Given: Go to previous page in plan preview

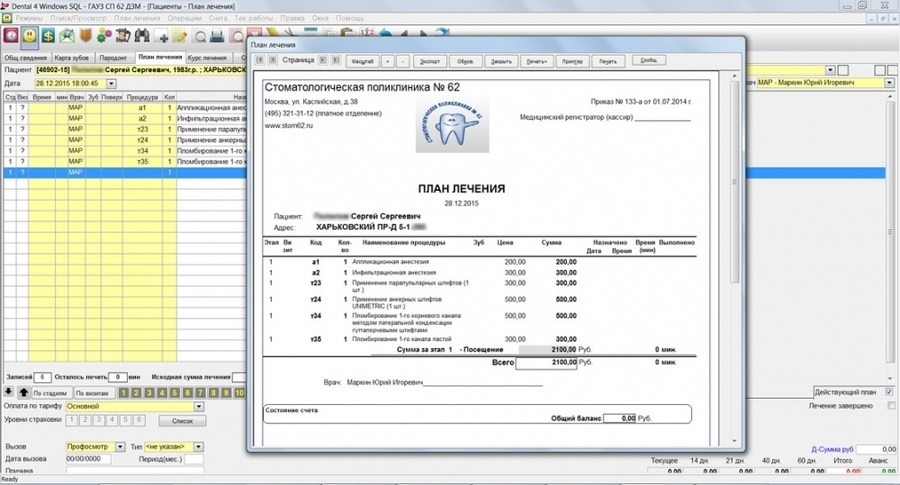Looking at the screenshot, I should (x=273, y=60).
